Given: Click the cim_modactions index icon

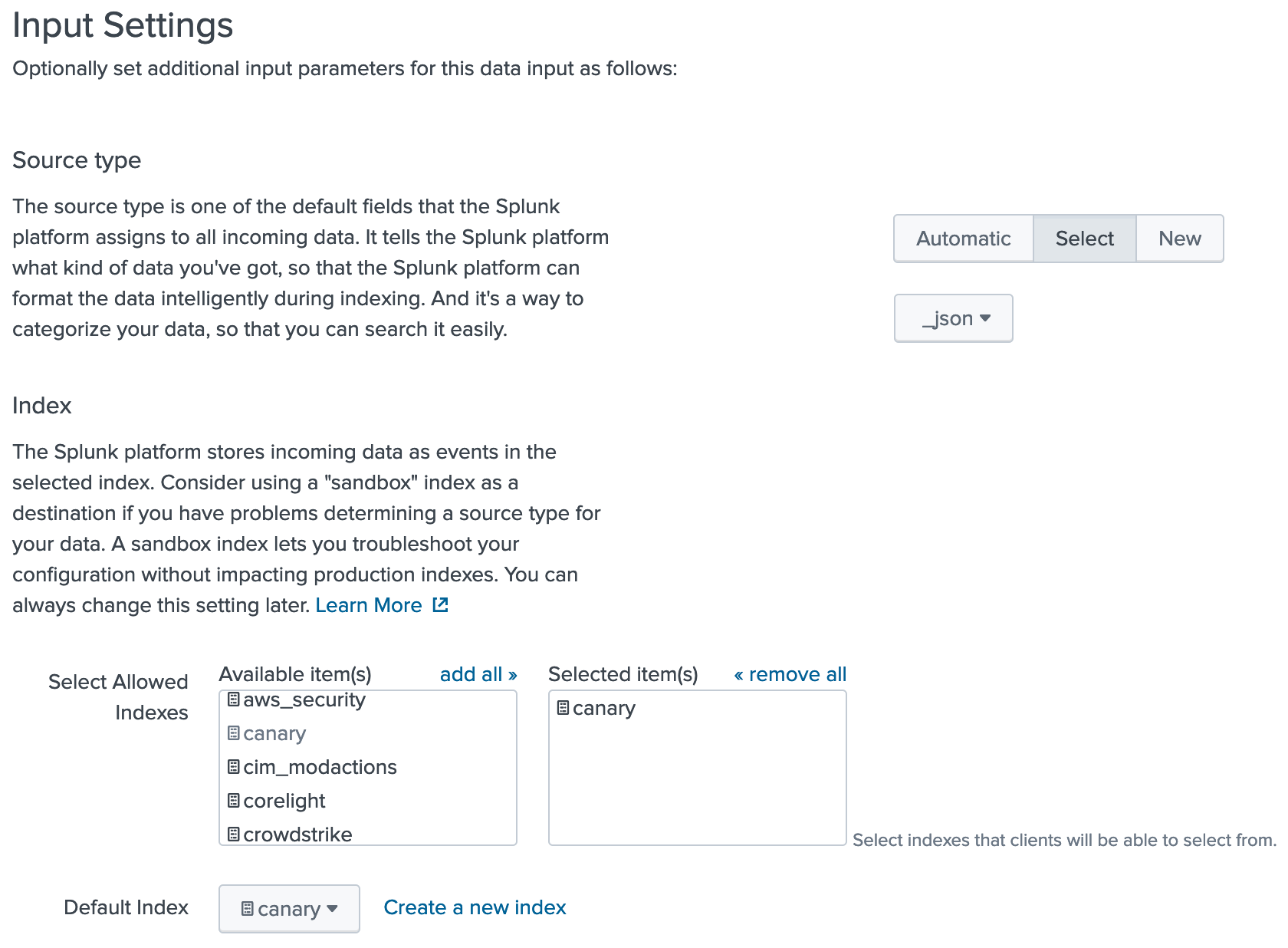Looking at the screenshot, I should [234, 766].
